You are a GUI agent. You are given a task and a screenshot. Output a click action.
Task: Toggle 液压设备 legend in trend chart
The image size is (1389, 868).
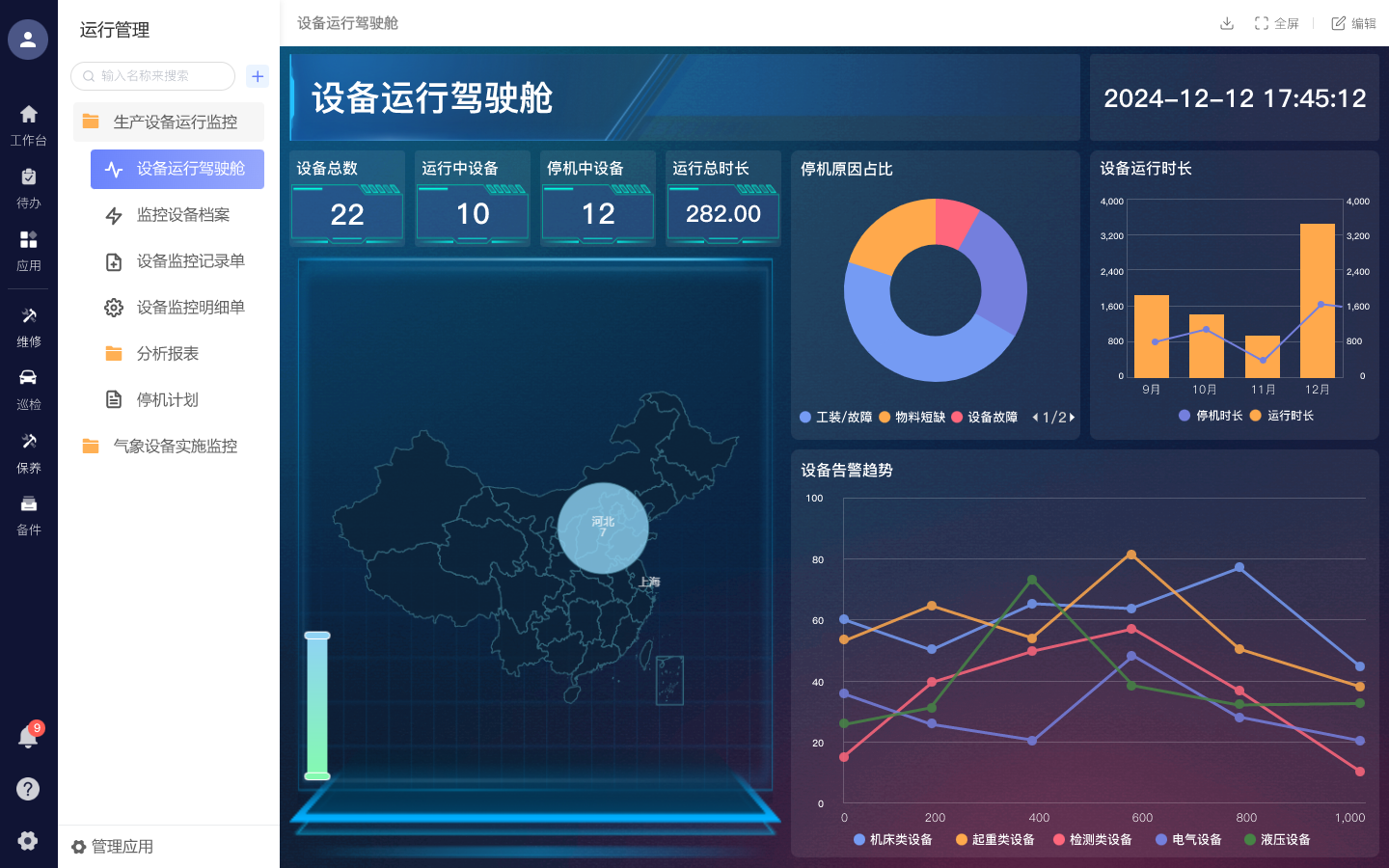1277,839
